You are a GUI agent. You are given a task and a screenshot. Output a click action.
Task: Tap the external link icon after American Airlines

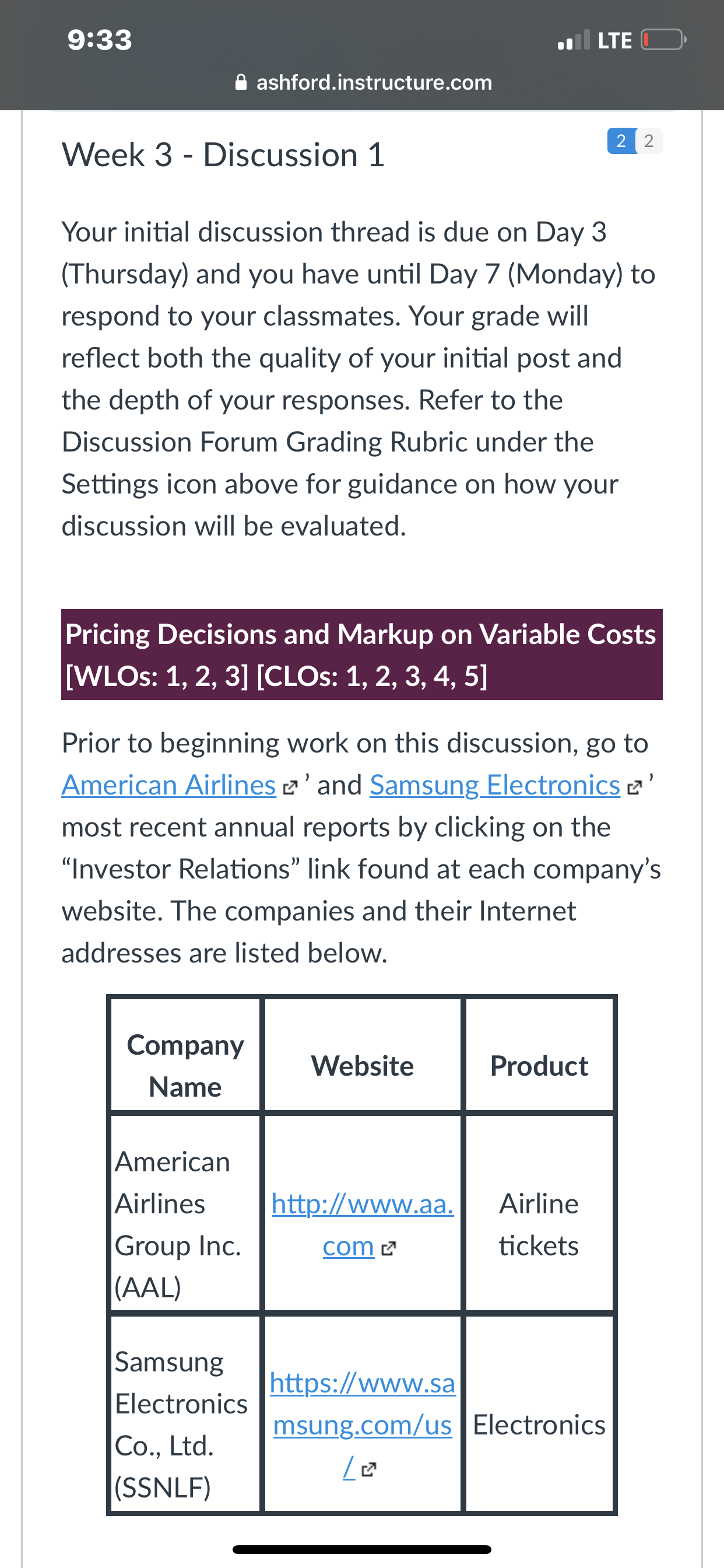(290, 787)
